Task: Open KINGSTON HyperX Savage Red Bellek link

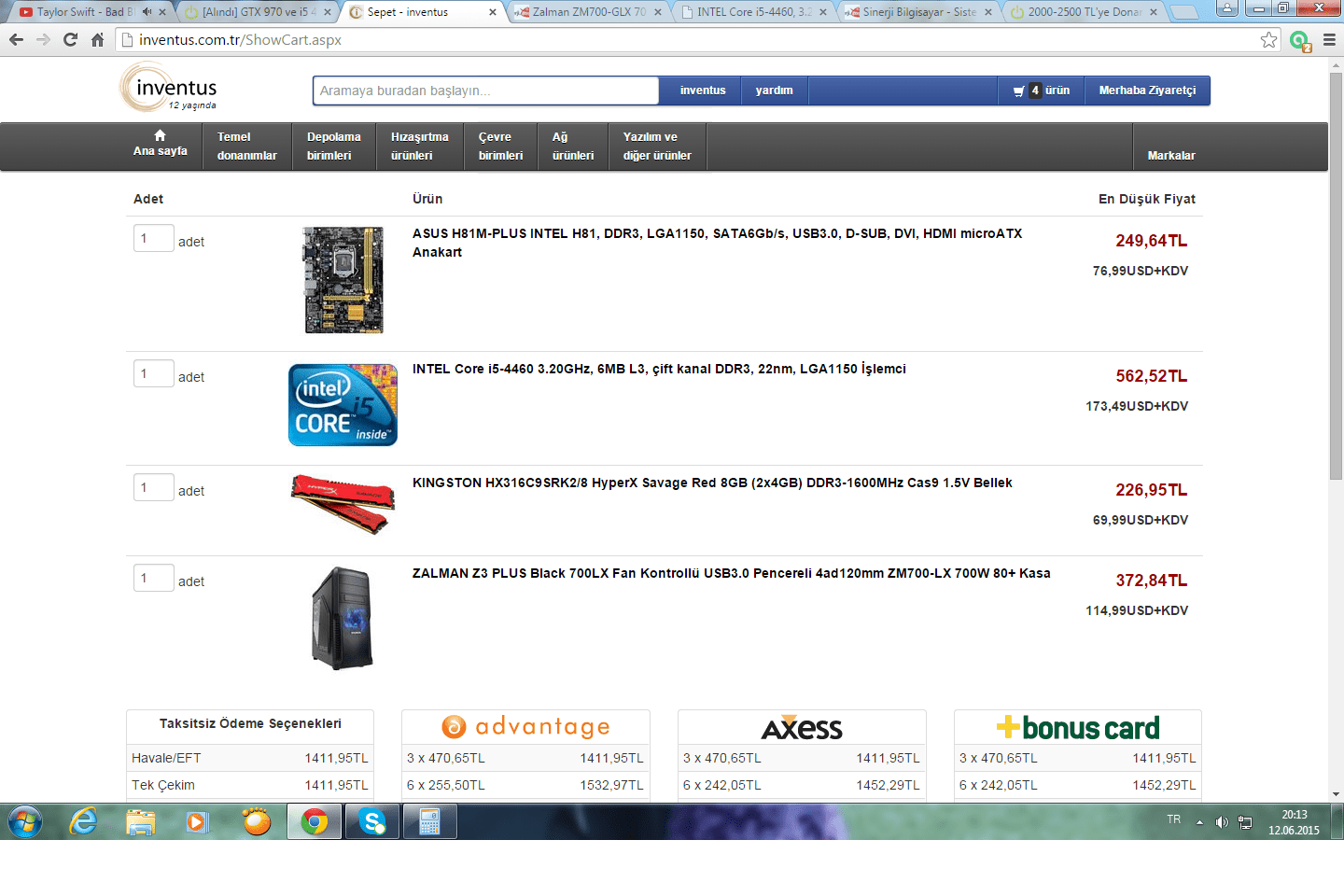Action: pyautogui.click(x=712, y=483)
